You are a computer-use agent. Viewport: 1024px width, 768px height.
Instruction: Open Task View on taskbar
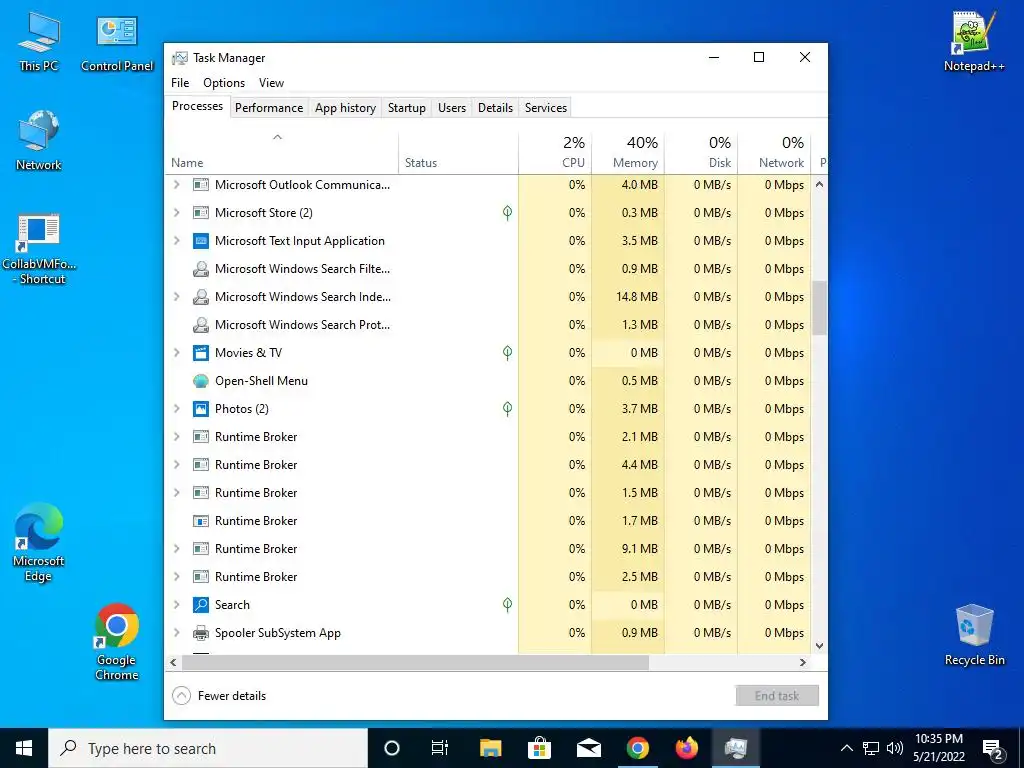tap(440, 748)
